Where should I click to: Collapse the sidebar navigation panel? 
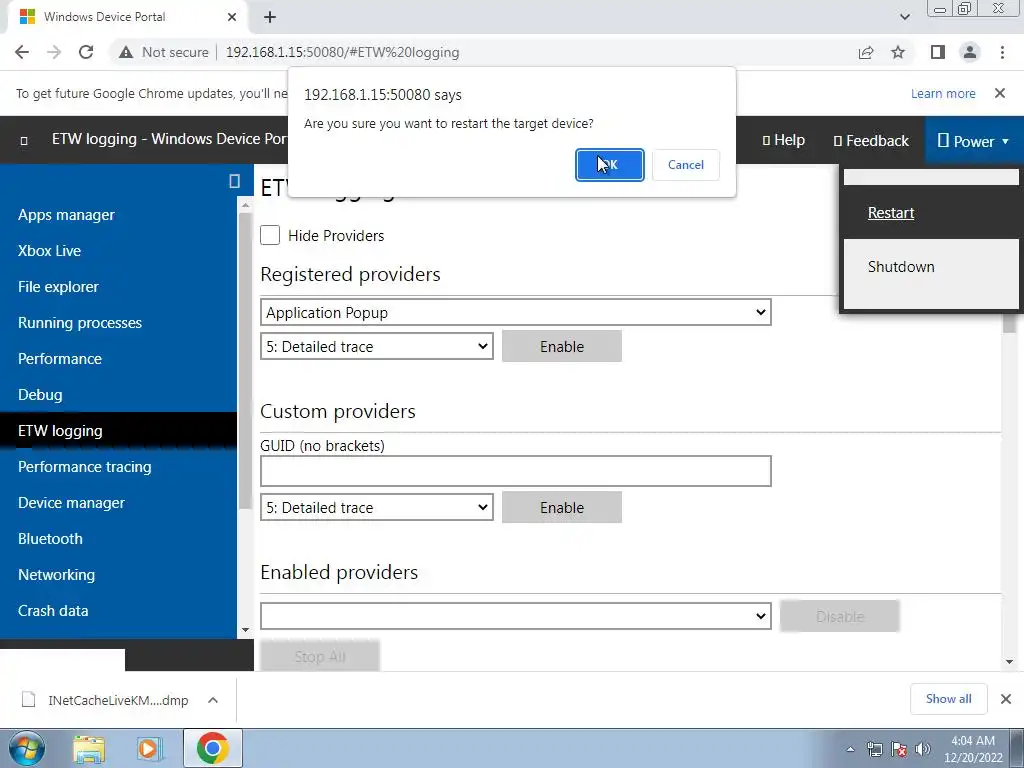pos(234,181)
